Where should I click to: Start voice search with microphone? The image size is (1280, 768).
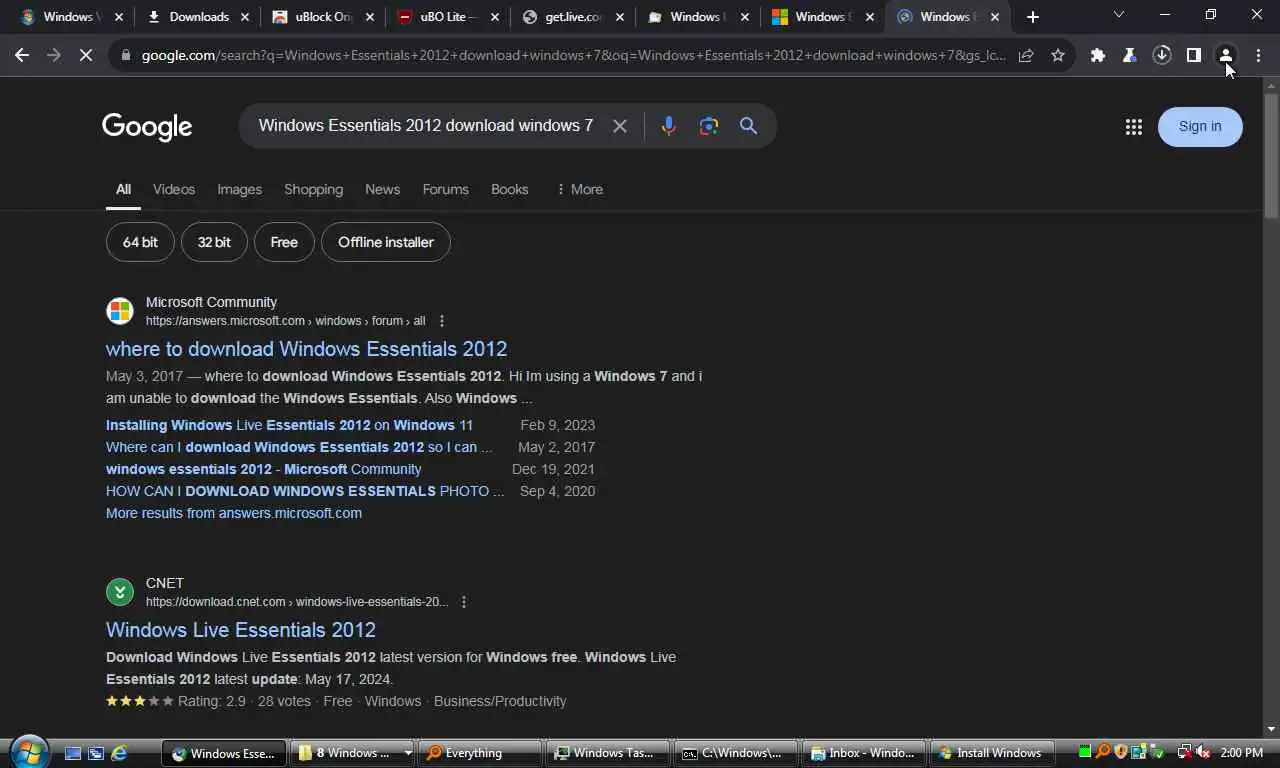[669, 126]
